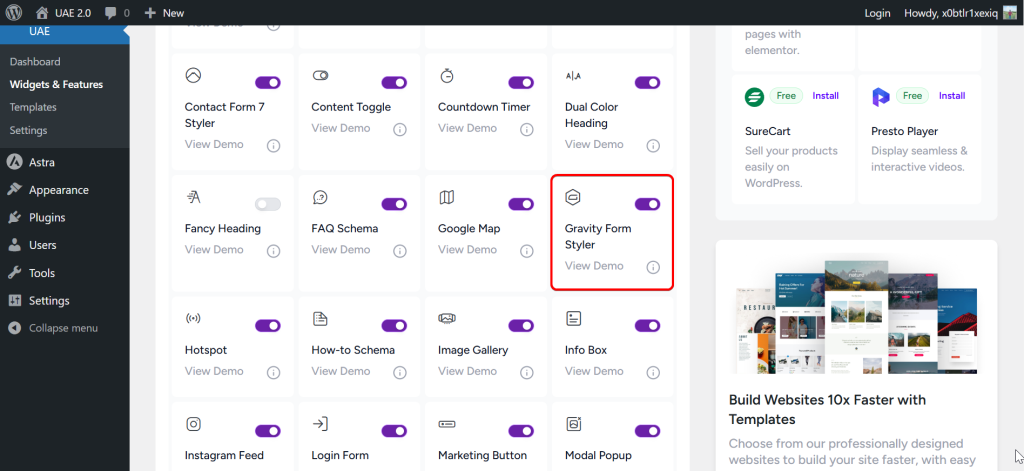Click the FAQ Schema bubble icon
Screen dimensions: 1024x471
click(x=320, y=197)
